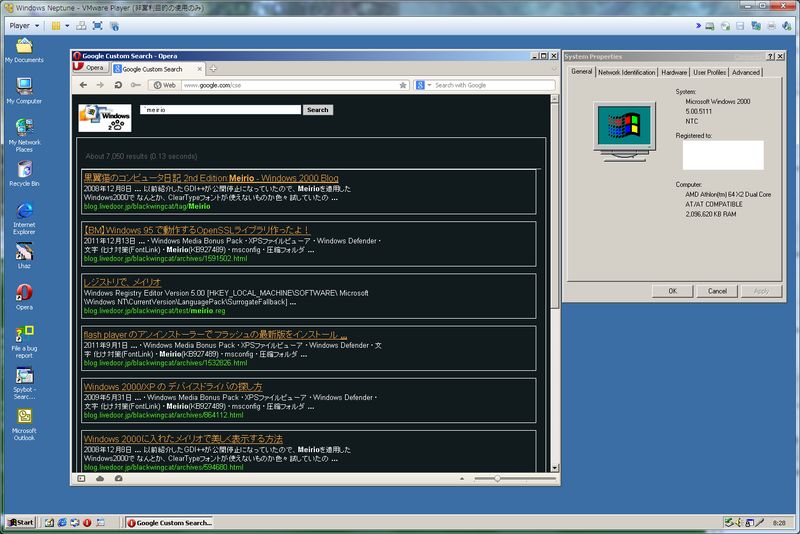Click Opera password wand key icon
The width and height of the screenshot is (800, 534).
coord(135,85)
